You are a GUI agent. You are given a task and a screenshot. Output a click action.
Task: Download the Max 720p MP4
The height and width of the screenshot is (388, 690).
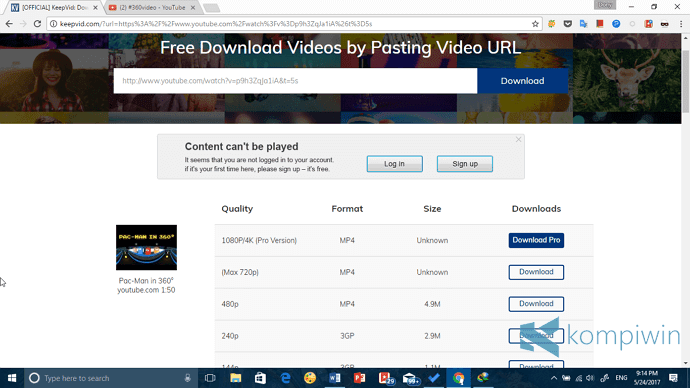click(x=536, y=272)
